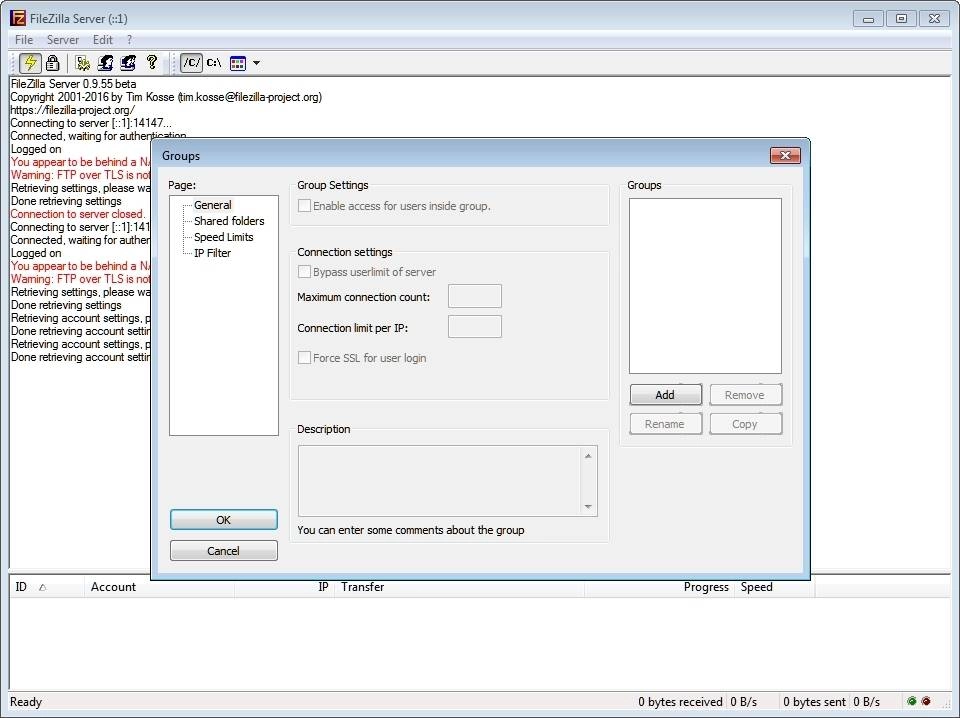
Task: Open the ? help menu
Action: pos(129,40)
